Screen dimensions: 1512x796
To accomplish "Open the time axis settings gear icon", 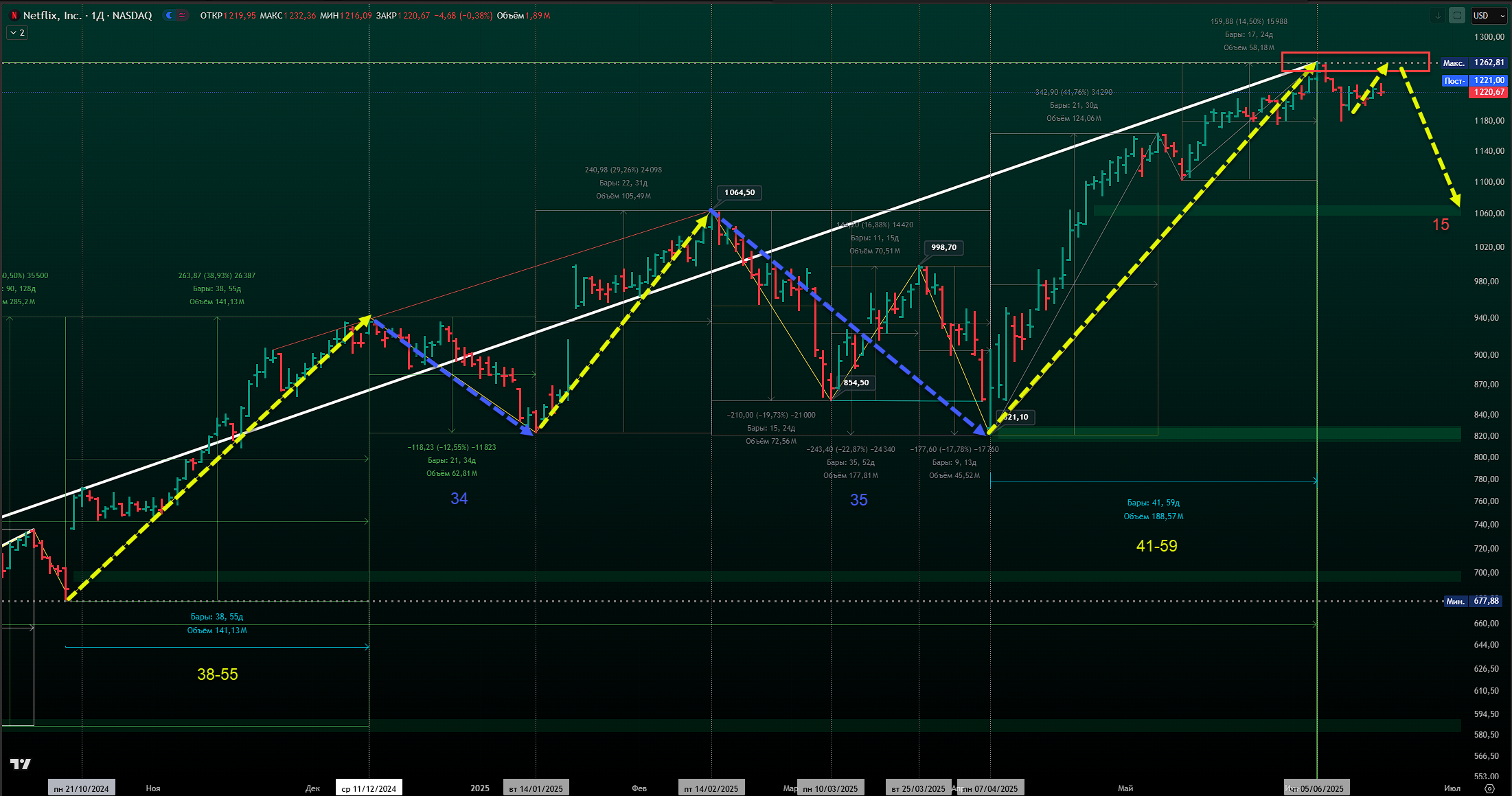I will click(x=1489, y=788).
